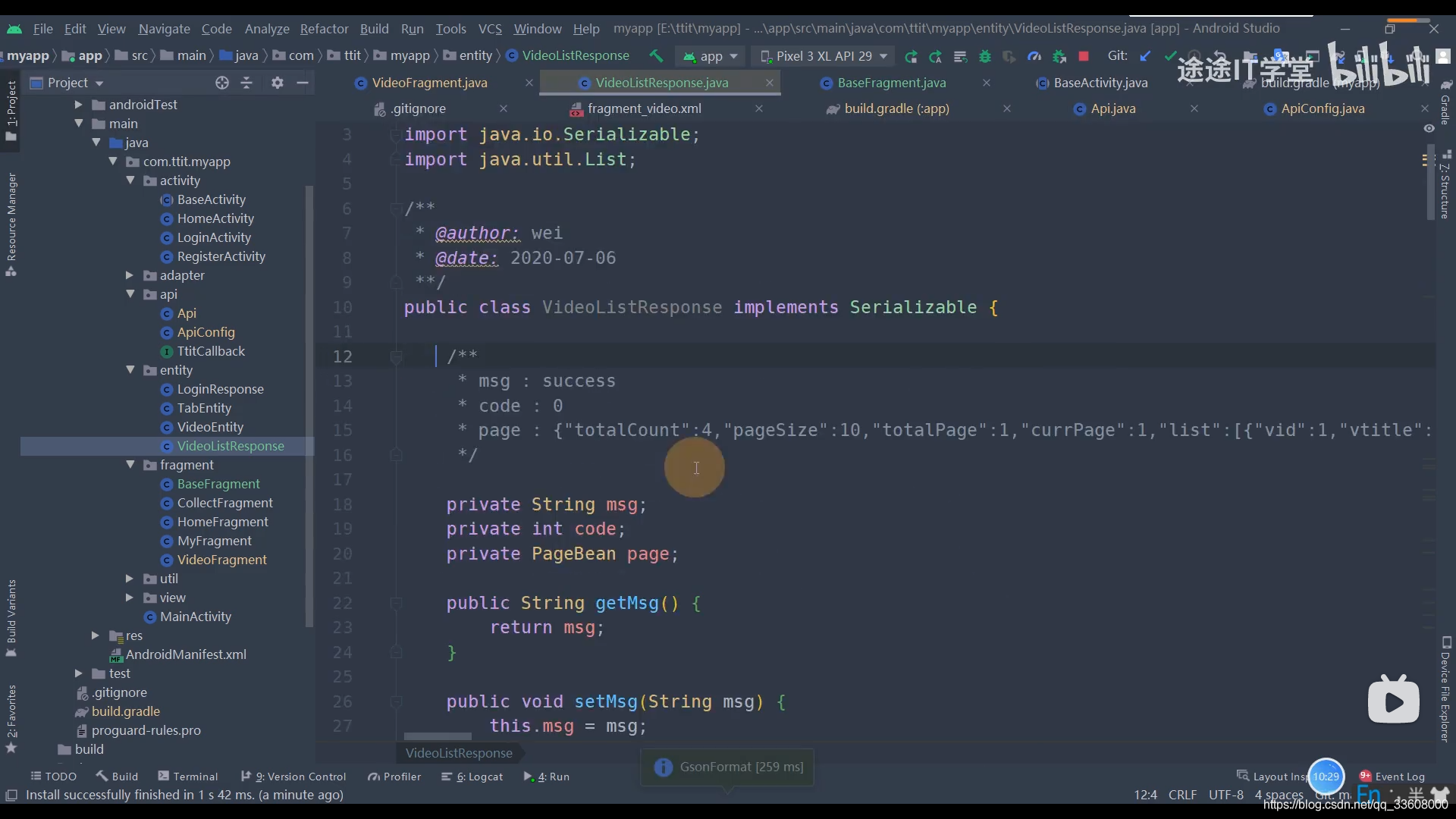Collapse the activity package
Image resolution: width=1456 pixels, height=819 pixels.
130,180
